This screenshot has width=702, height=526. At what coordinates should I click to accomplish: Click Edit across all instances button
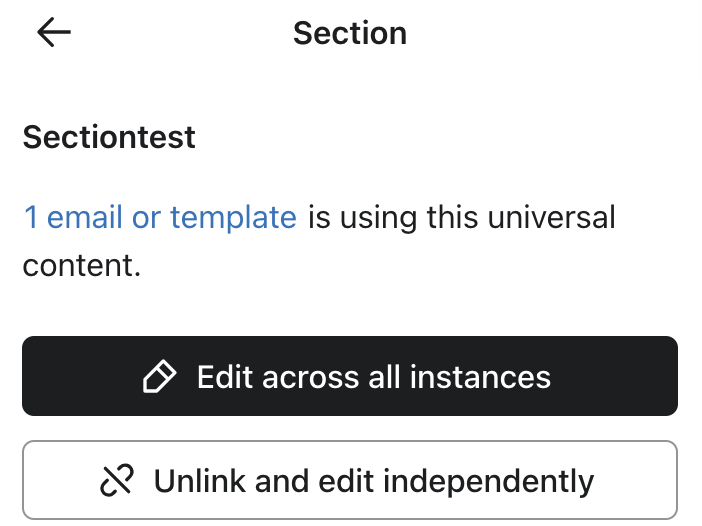pyautogui.click(x=350, y=376)
